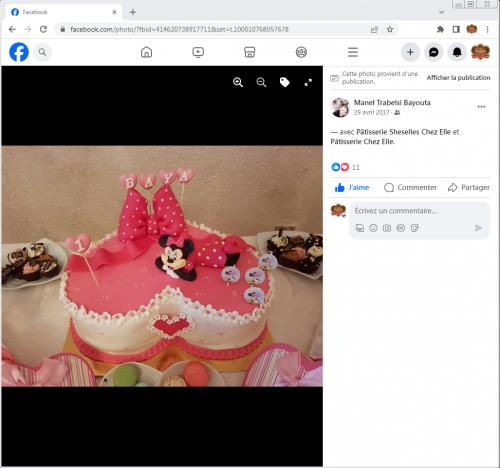This screenshot has height=468, width=500.
Task: Add a GIF to the comment
Action: [x=401, y=228]
